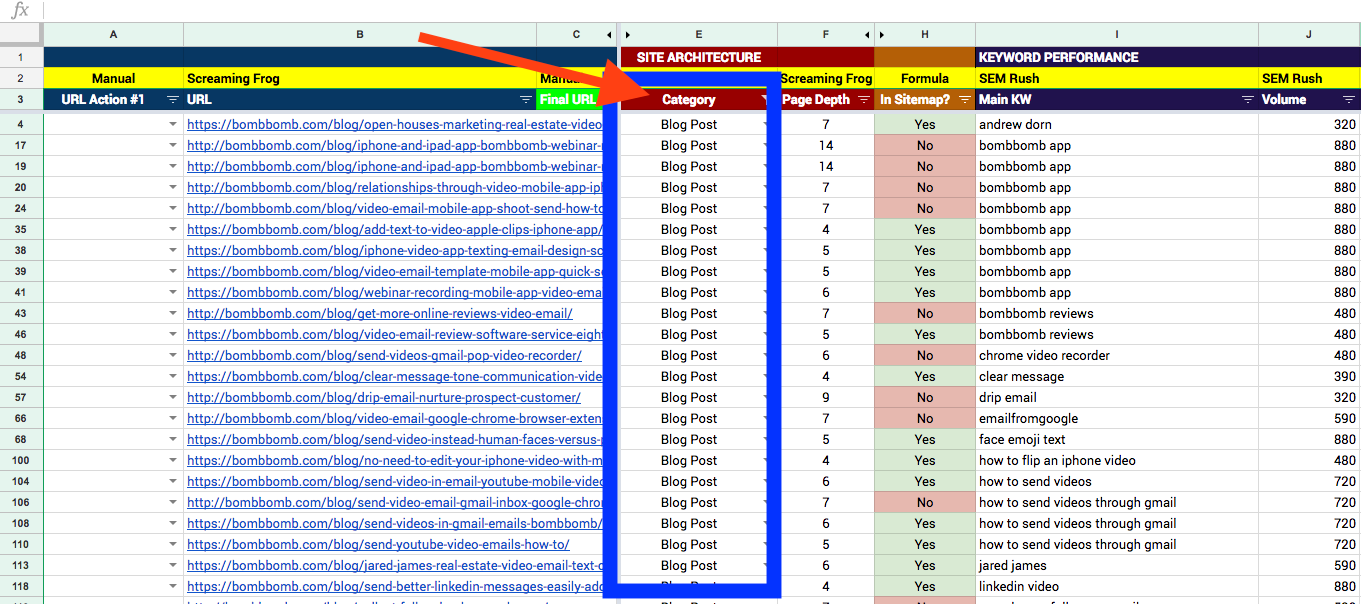The height and width of the screenshot is (604, 1361).
Task: Open the filter icon on Main KW header
Action: (x=1248, y=100)
